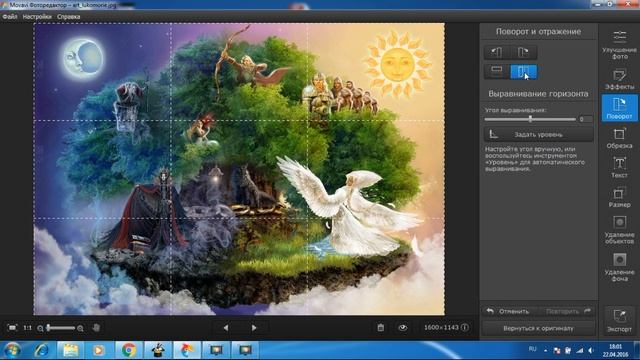The image size is (640, 360).
Task: Open the Удаление объектов tool
Action: [x=619, y=229]
